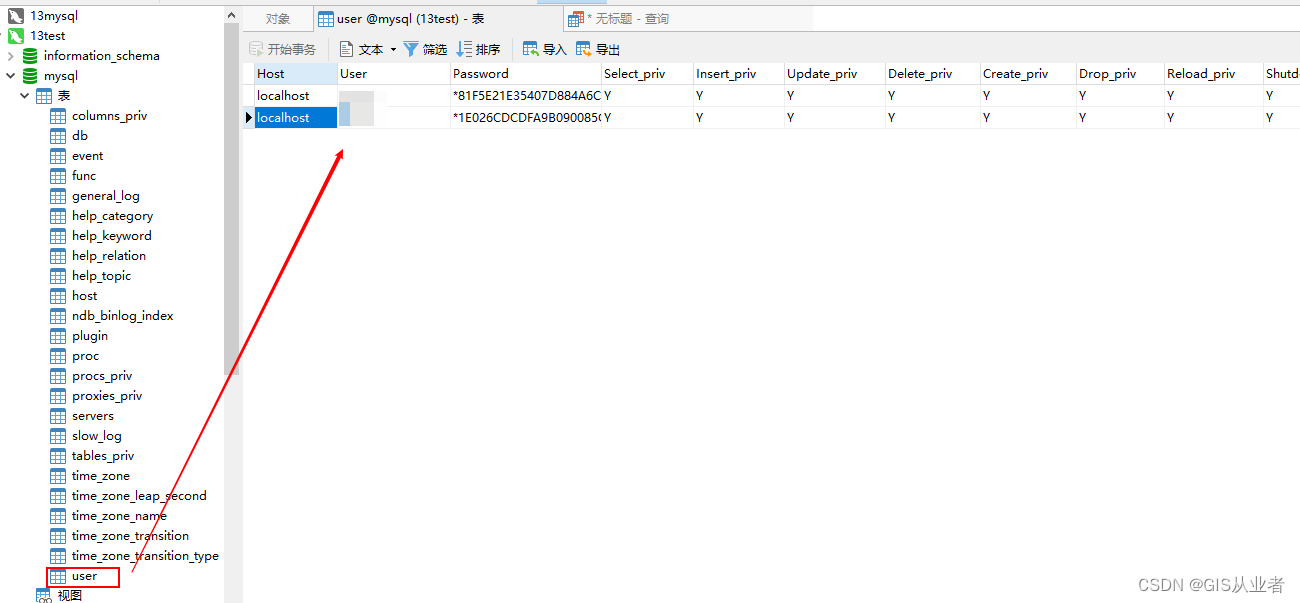
Task: Click the slow_log table icon
Action: tap(58, 436)
